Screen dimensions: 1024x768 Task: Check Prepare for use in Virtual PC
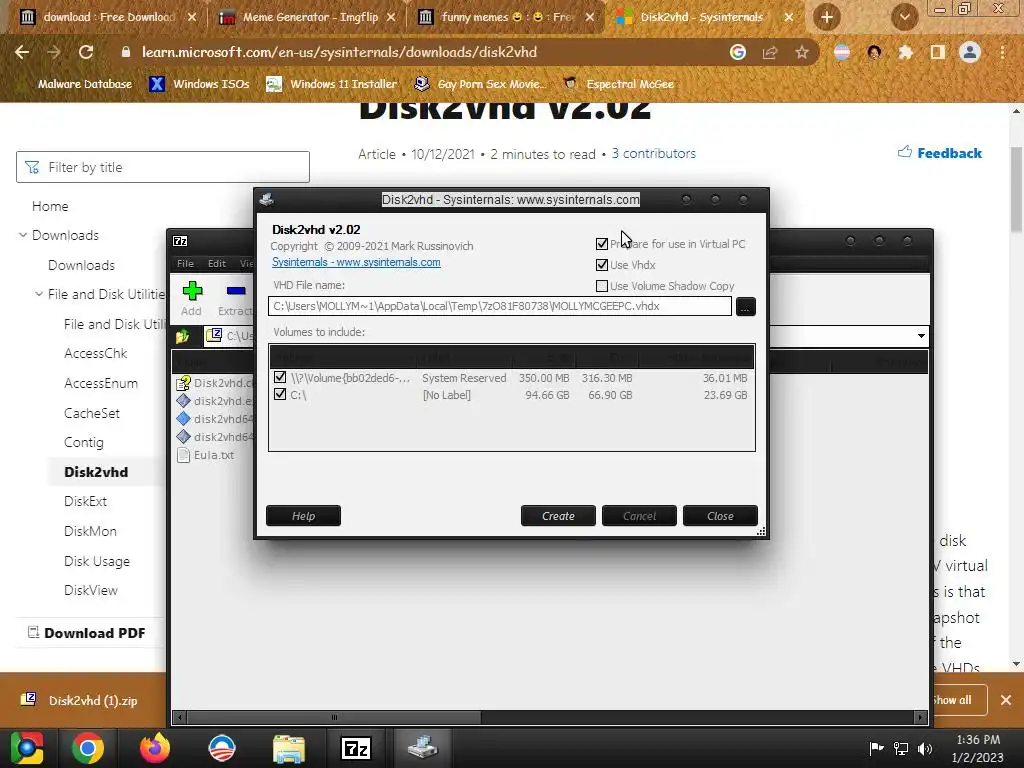coord(601,244)
